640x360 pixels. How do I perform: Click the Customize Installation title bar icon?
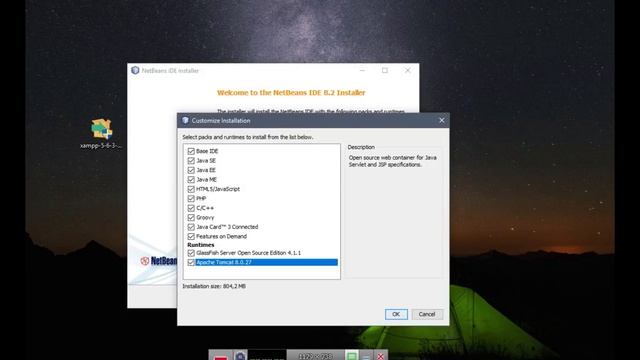pyautogui.click(x=185, y=120)
